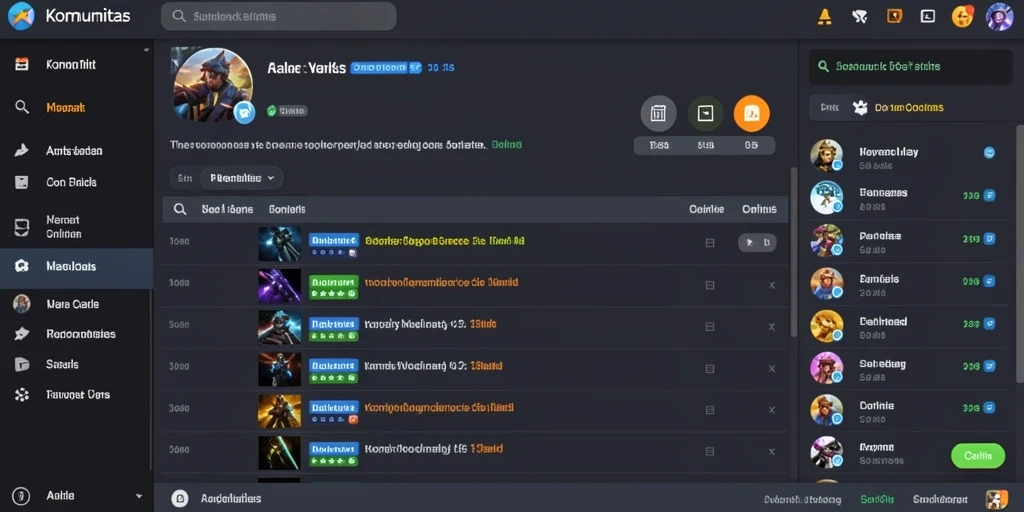Viewport: 1024px width, 512px height.
Task: Click the Sin pill beside the dropdown
Action: point(185,178)
